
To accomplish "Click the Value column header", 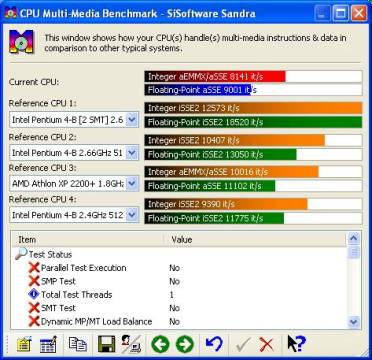I will [x=255, y=240].
